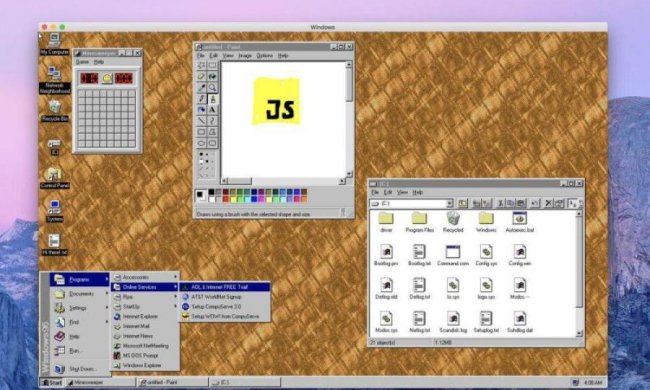Select the Text tool marked A
The image size is (650, 390).
212,110
